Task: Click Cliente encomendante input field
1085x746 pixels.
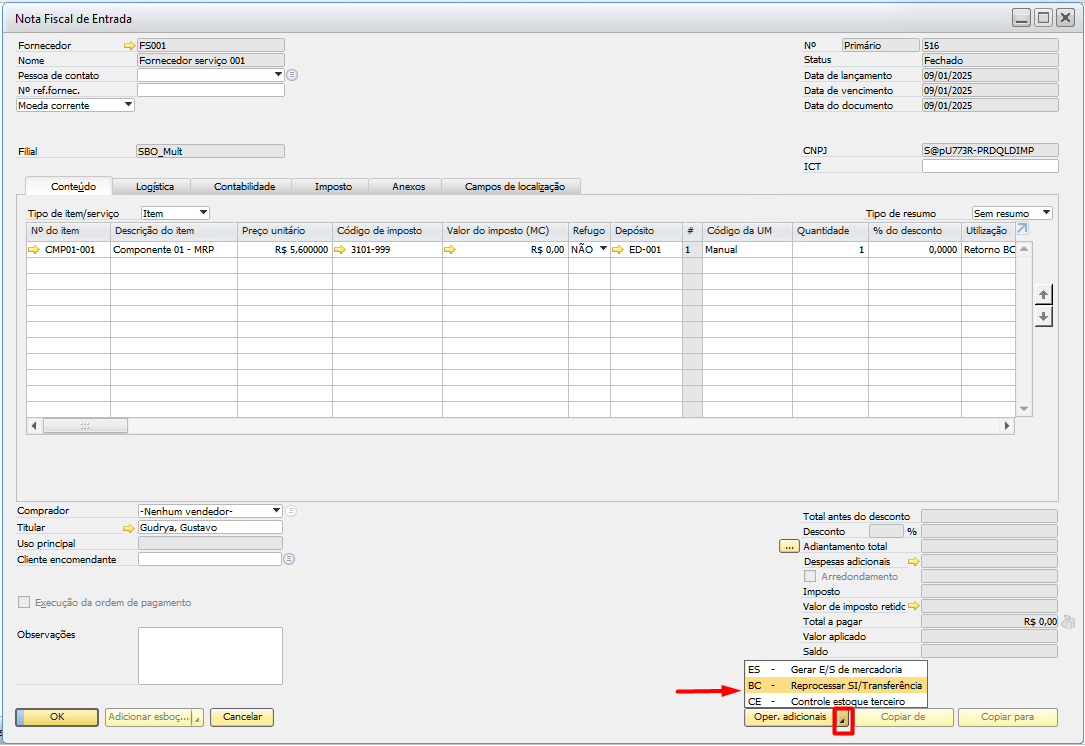Action: [210, 559]
